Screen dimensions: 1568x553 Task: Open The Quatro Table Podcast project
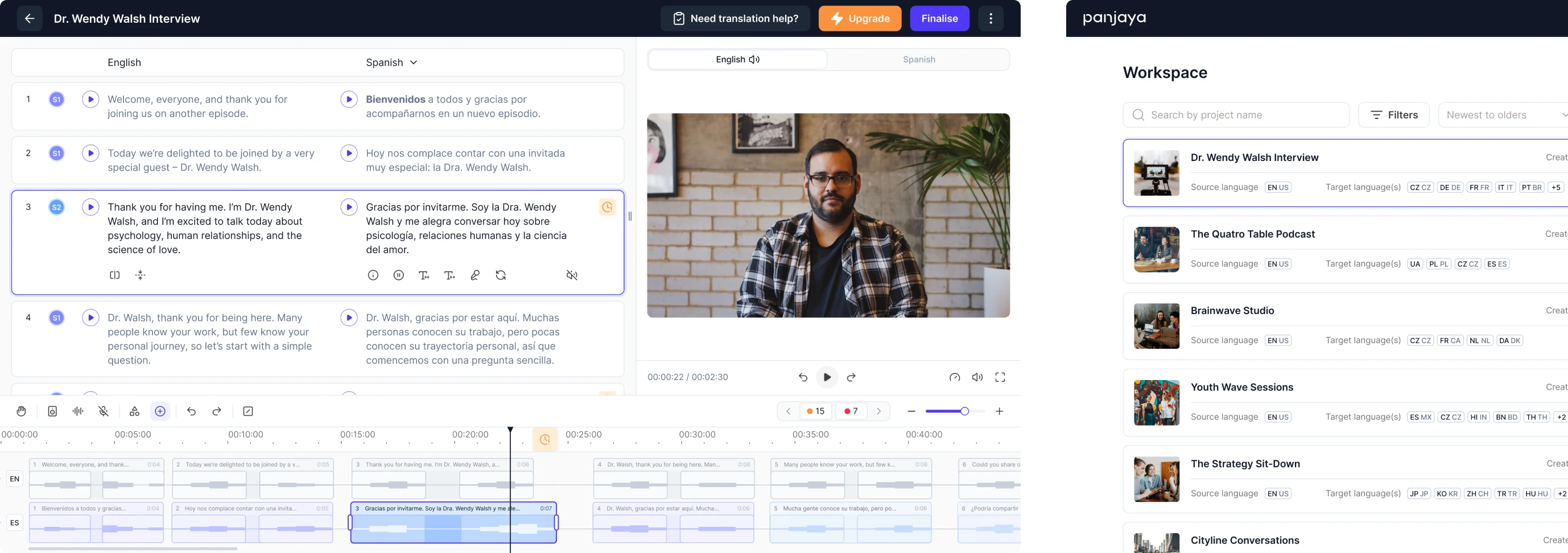click(1345, 249)
